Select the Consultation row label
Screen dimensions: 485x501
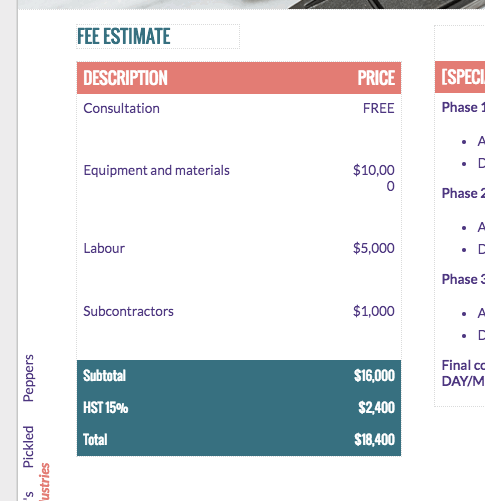(121, 108)
